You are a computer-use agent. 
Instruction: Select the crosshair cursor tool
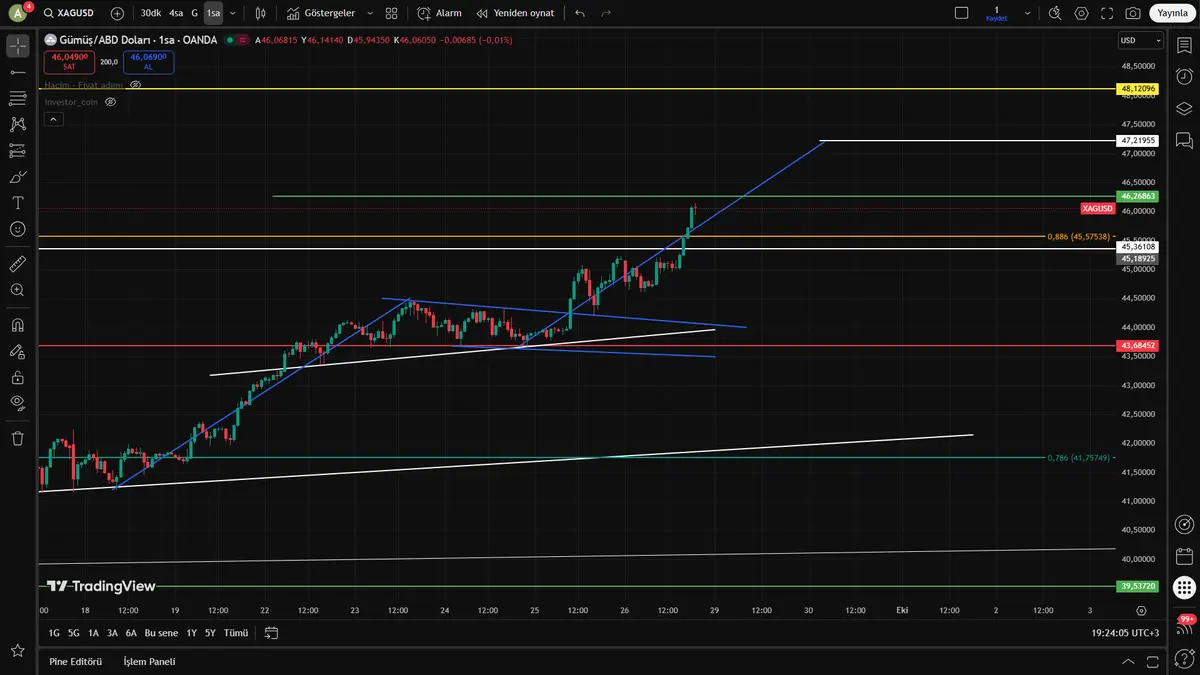(17, 46)
